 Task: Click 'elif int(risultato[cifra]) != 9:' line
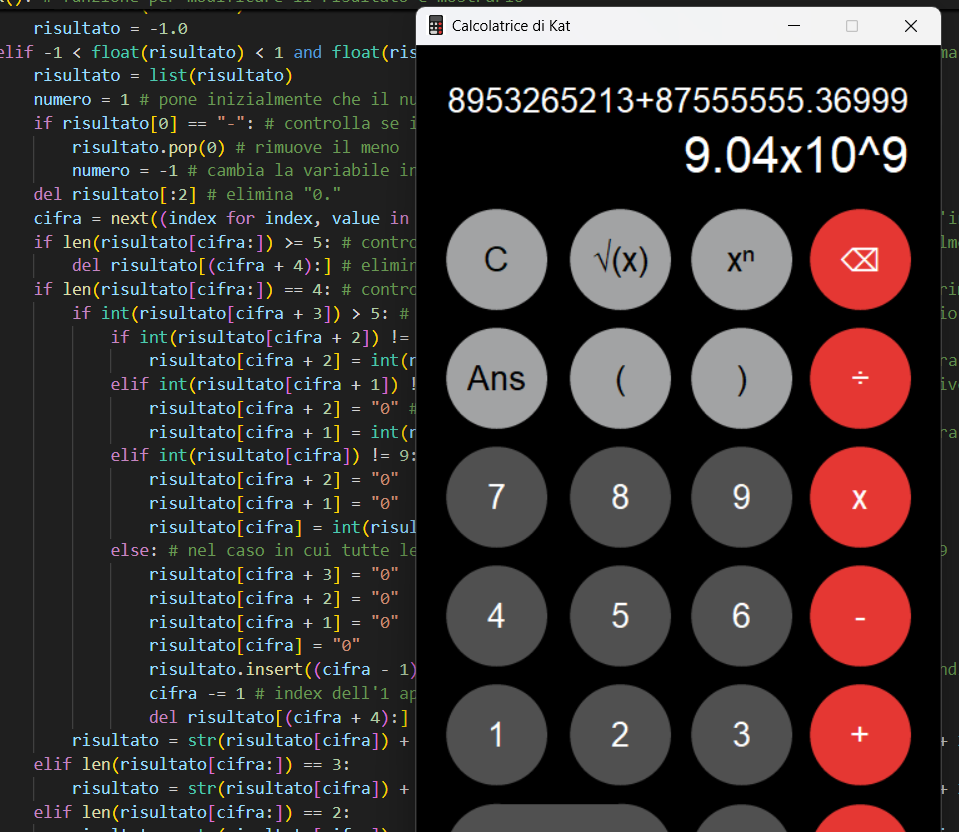[263, 456]
